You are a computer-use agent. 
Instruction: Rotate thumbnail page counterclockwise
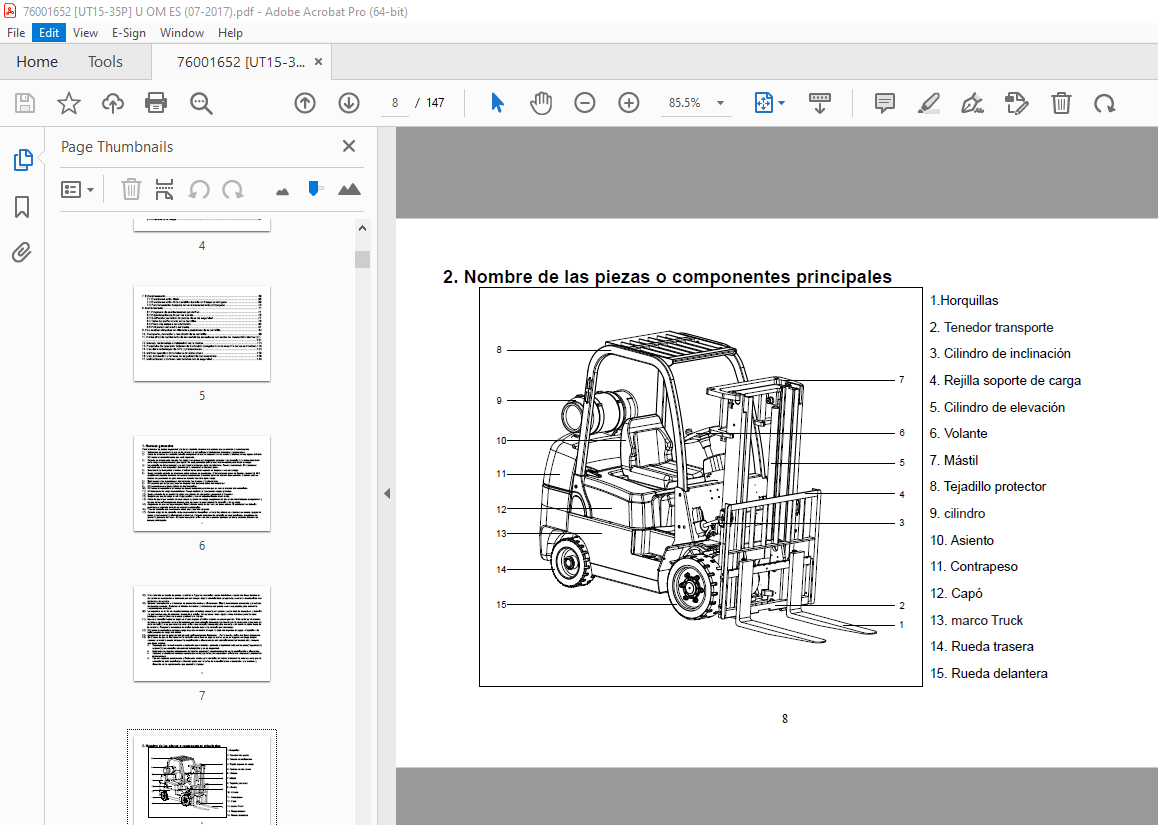click(x=199, y=190)
